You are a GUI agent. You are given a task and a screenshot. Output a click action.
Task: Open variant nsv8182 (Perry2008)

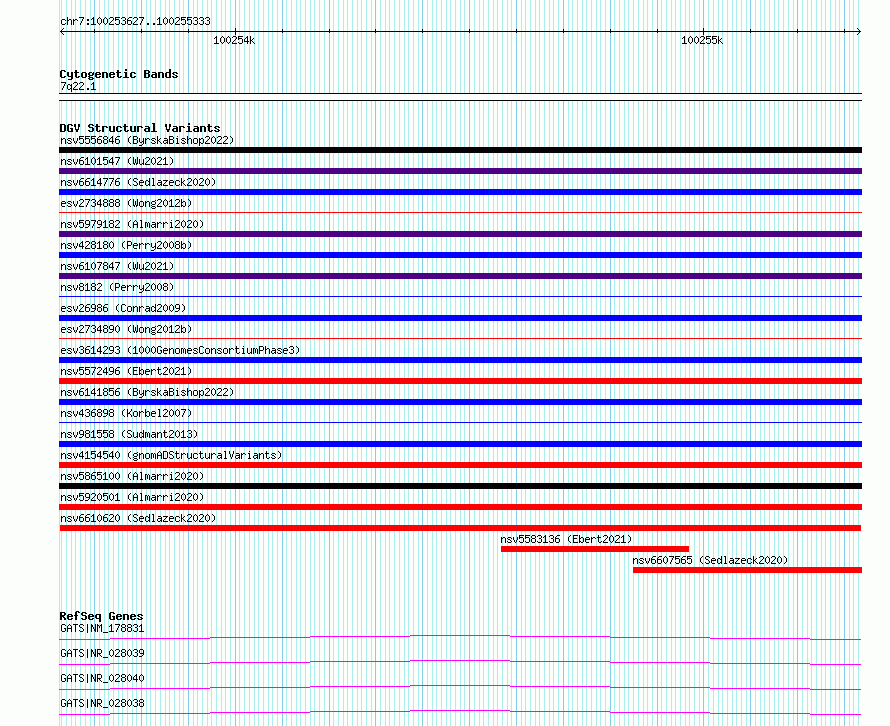click(117, 287)
